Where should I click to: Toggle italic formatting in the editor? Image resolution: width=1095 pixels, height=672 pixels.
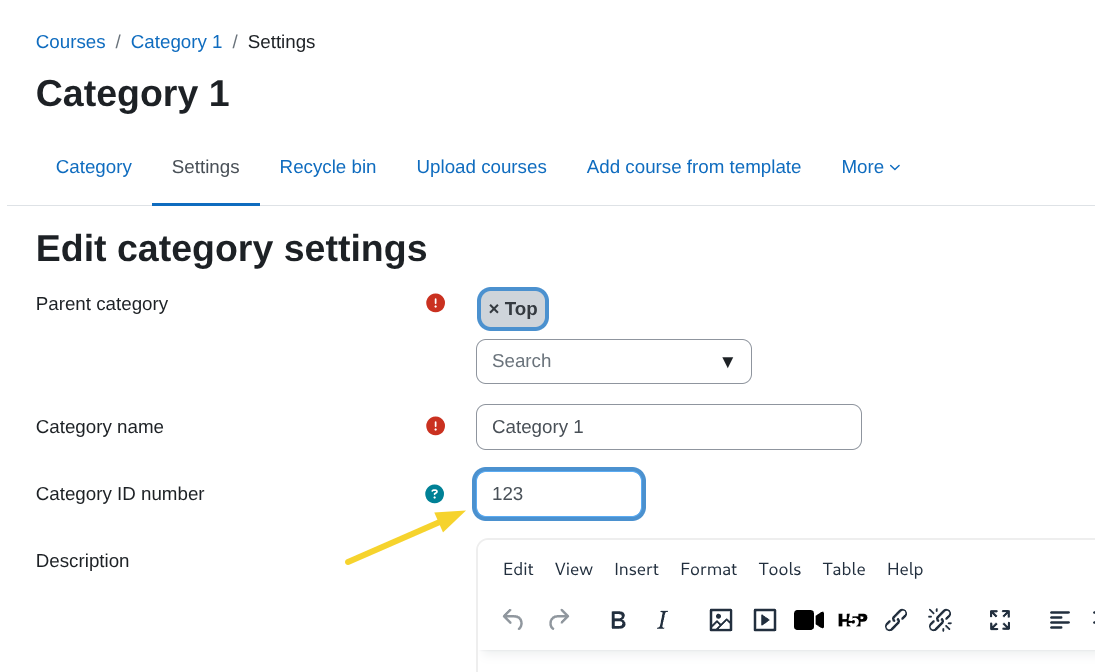tap(662, 620)
